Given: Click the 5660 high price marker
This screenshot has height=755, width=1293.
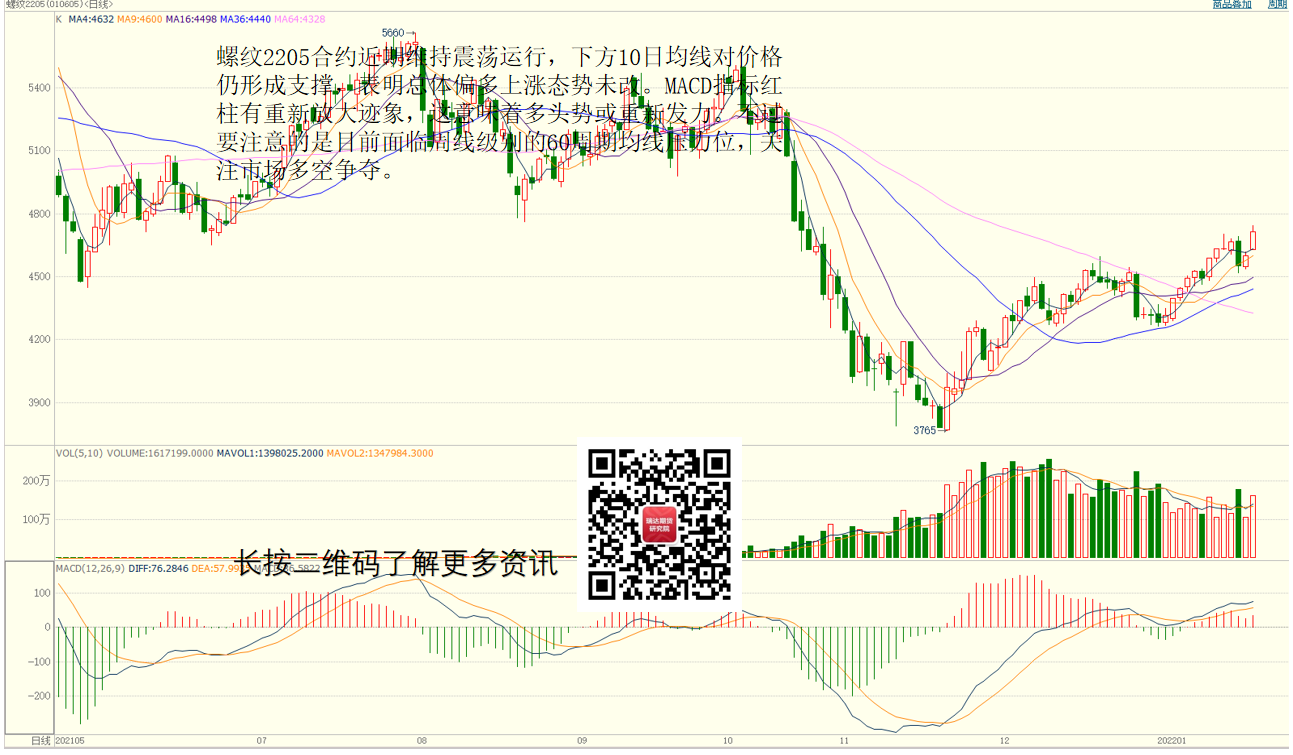Looking at the screenshot, I should coord(394,33).
